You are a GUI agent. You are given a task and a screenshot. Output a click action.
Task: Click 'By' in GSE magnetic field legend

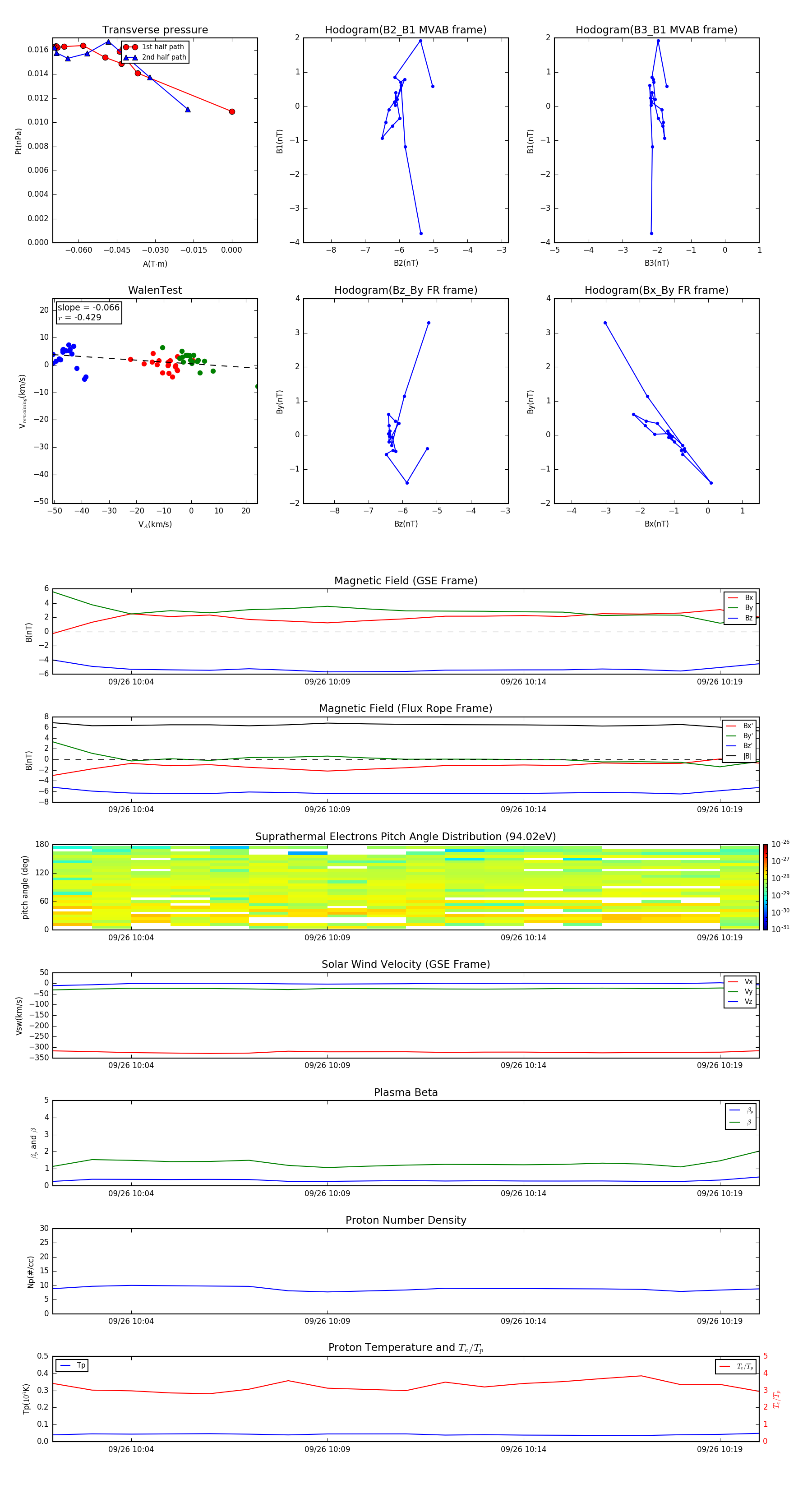pyautogui.click(x=740, y=608)
